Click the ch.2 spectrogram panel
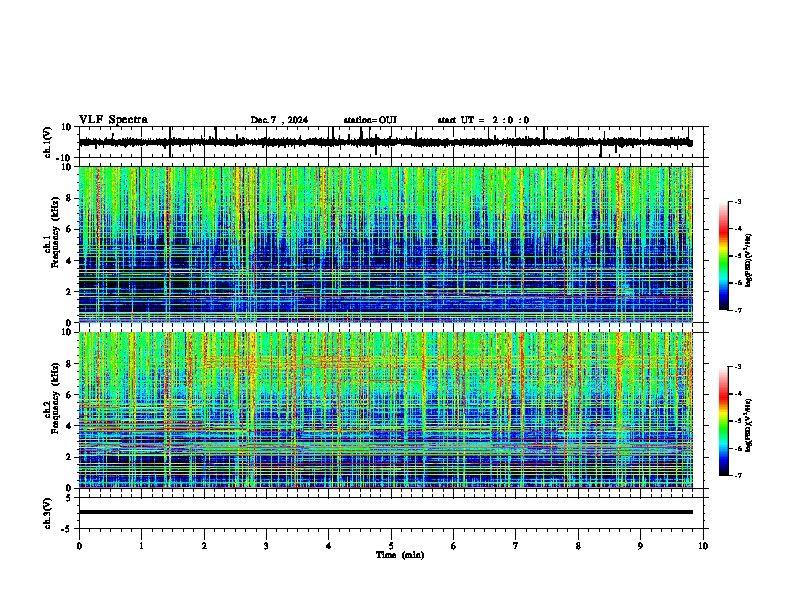Viewport: 792px width, 612px height. point(385,410)
